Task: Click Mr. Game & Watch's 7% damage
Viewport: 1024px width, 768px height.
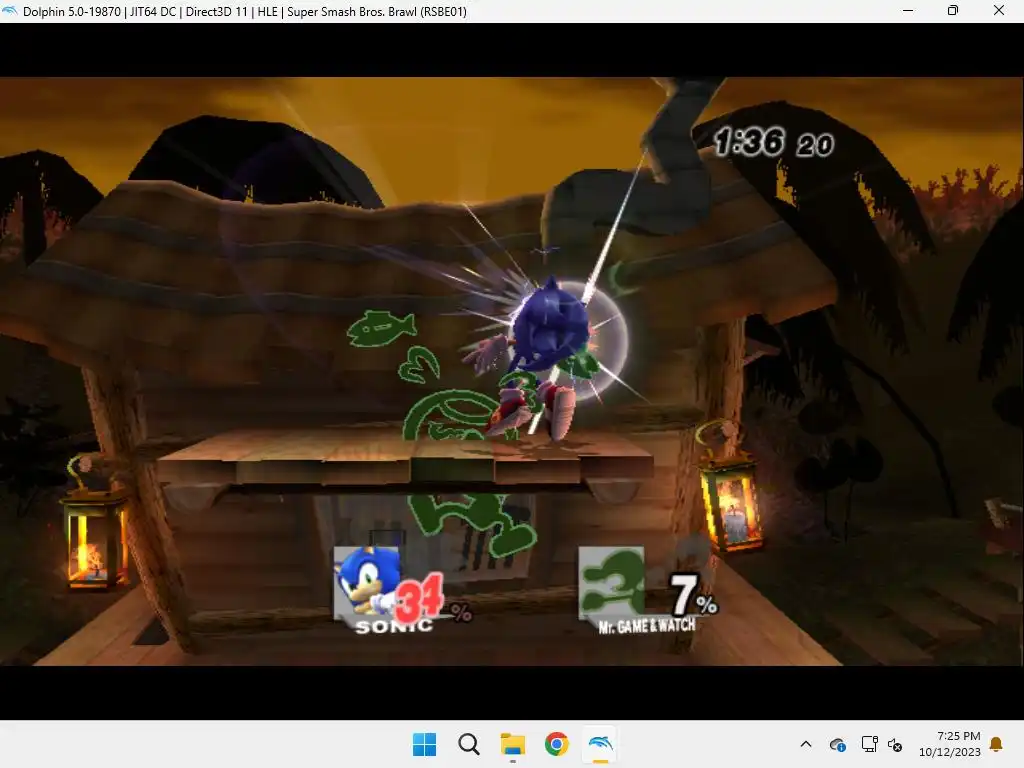Action: pyautogui.click(x=692, y=595)
